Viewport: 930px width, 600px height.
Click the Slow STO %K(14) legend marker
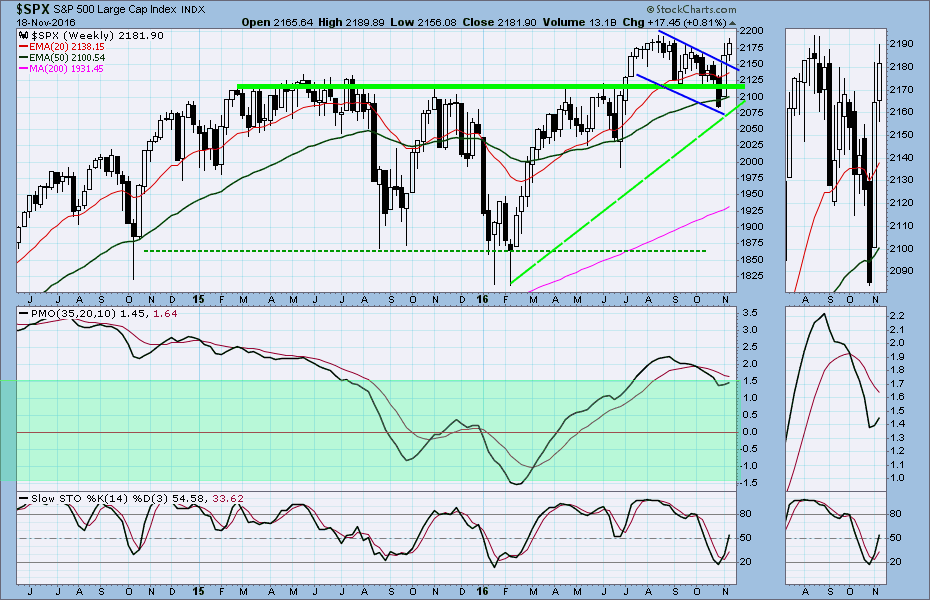pyautogui.click(x=25, y=498)
